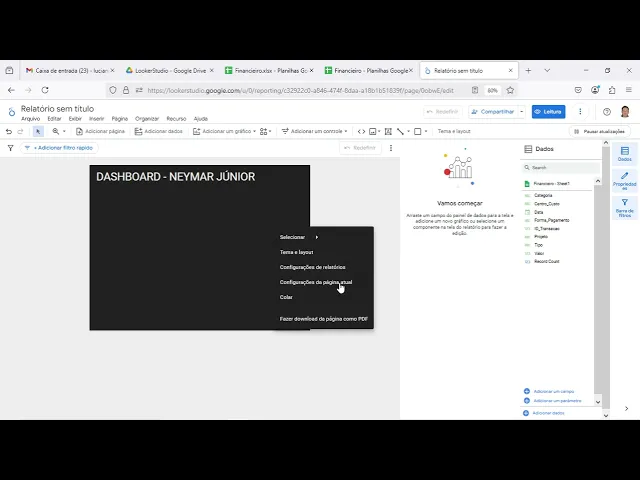The height and width of the screenshot is (480, 640).
Task: Select the rectangle shape tool
Action: tap(418, 131)
